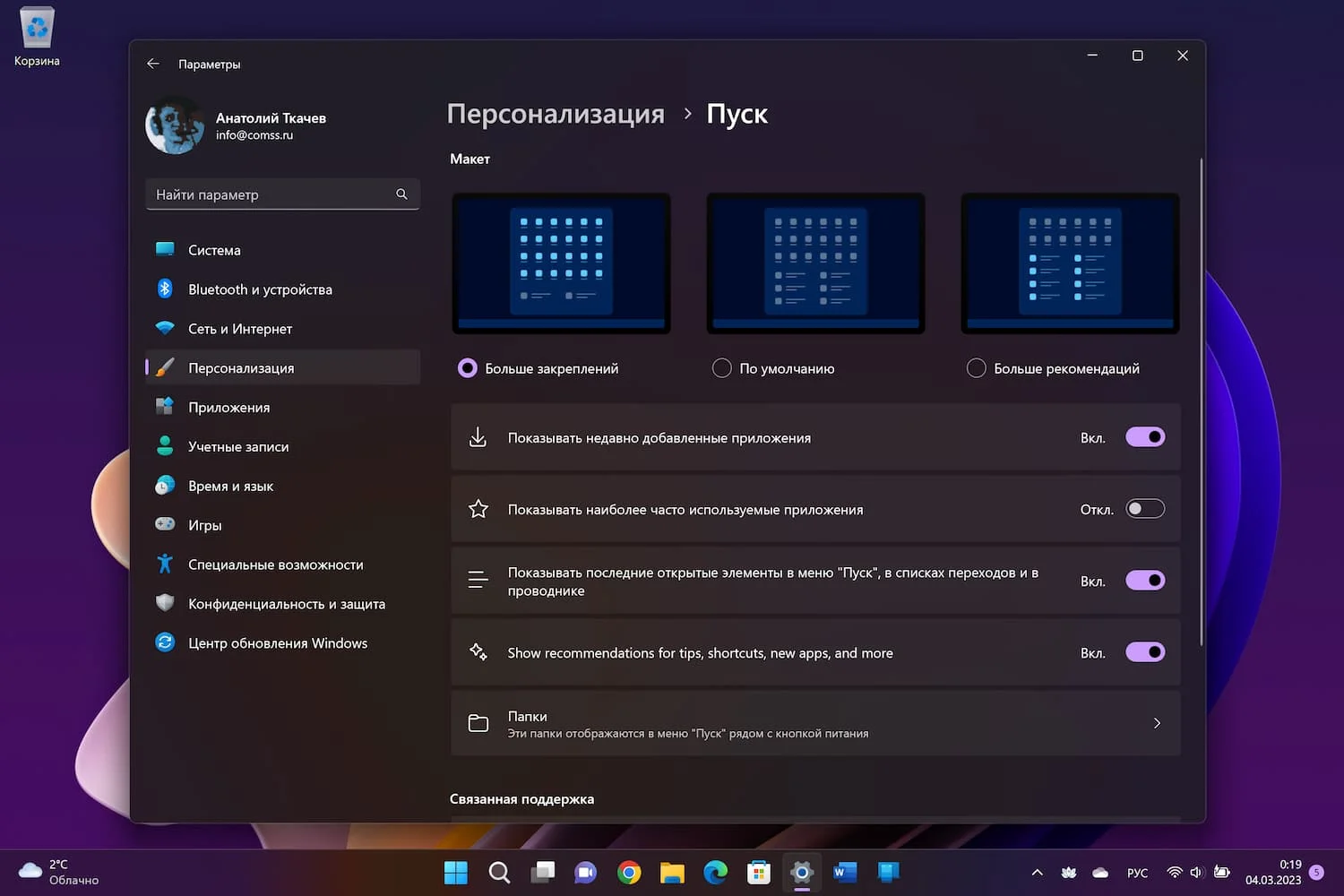
Task: Click the РУС language indicator
Action: (x=1137, y=873)
